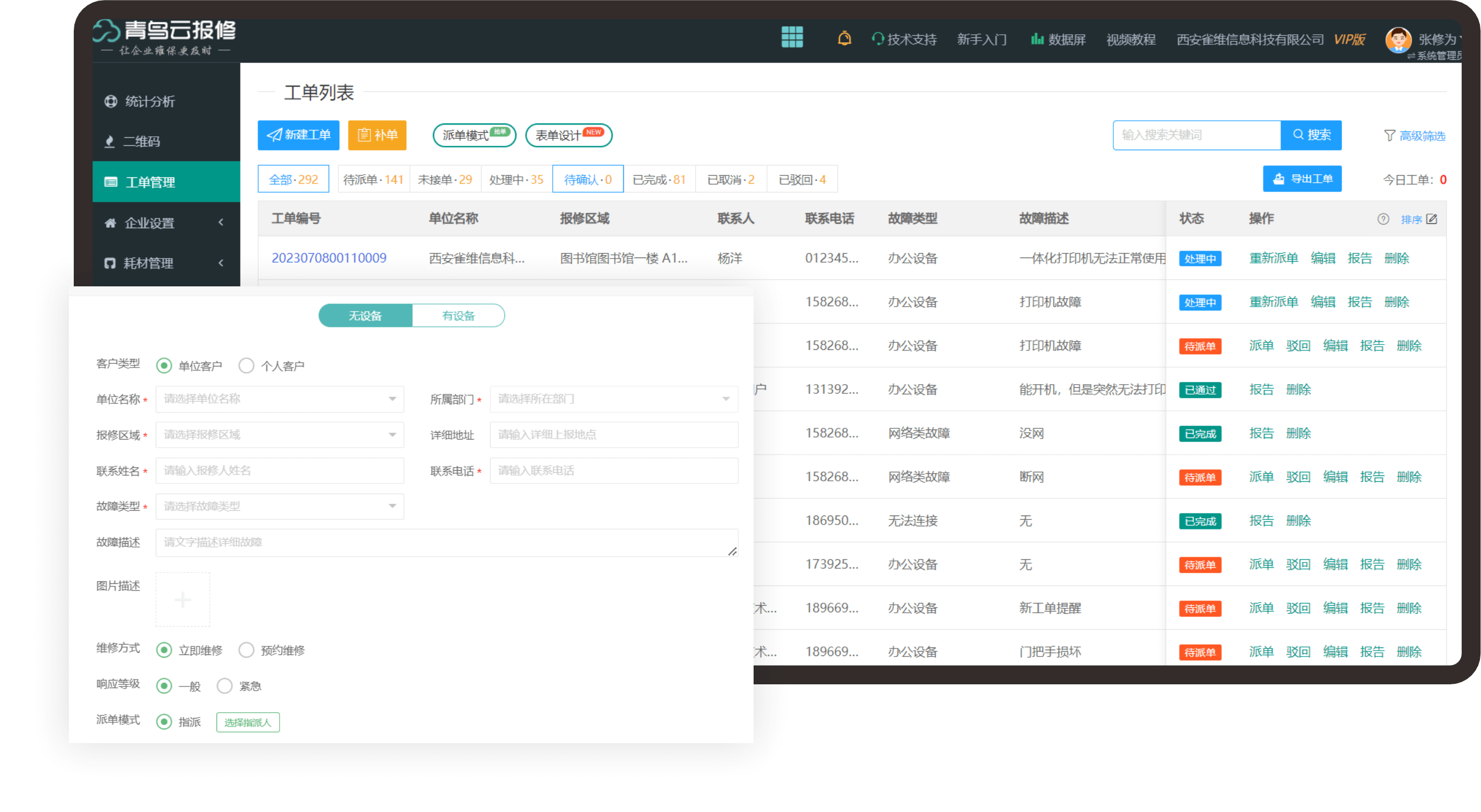Click 编辑 in 新工单提醒 row
Viewport: 1481px width, 812px height.
[x=1336, y=607]
